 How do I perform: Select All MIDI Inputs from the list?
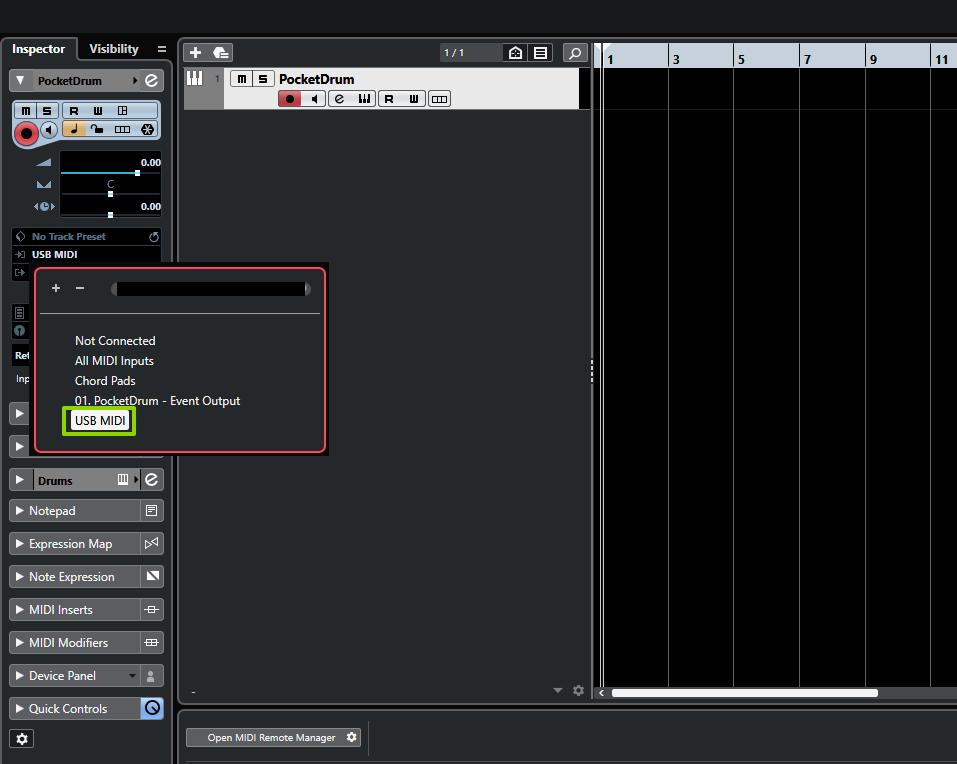tap(114, 361)
